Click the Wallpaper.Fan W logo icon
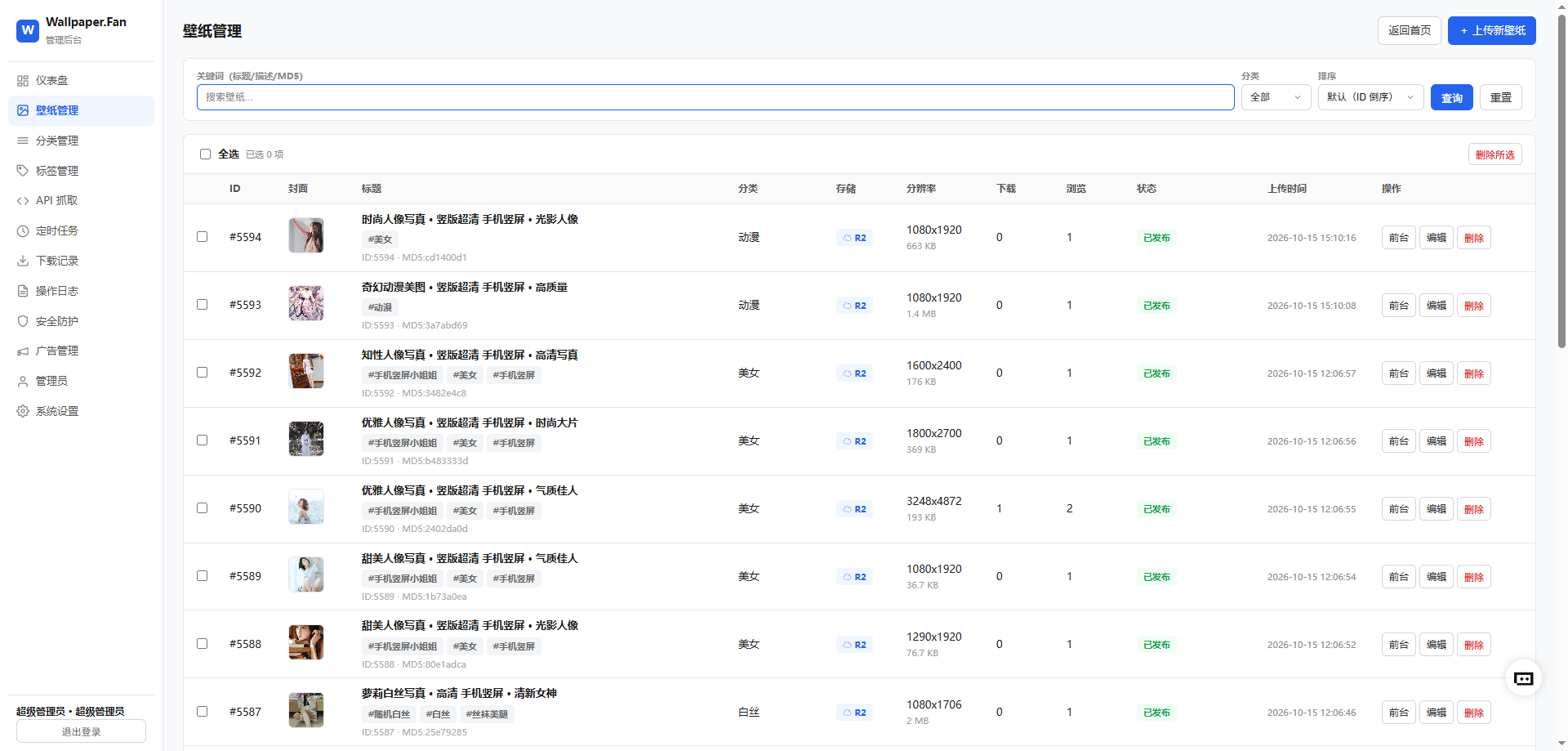Viewport: 1568px width, 751px height. click(x=28, y=30)
